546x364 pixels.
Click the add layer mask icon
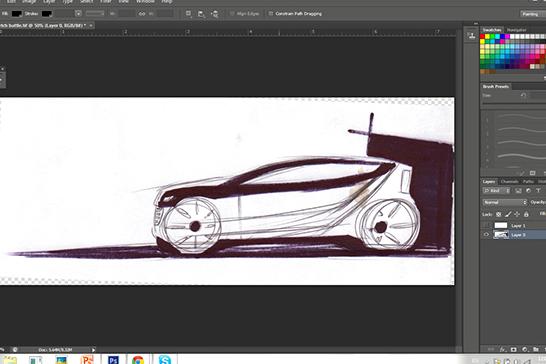tap(514, 349)
